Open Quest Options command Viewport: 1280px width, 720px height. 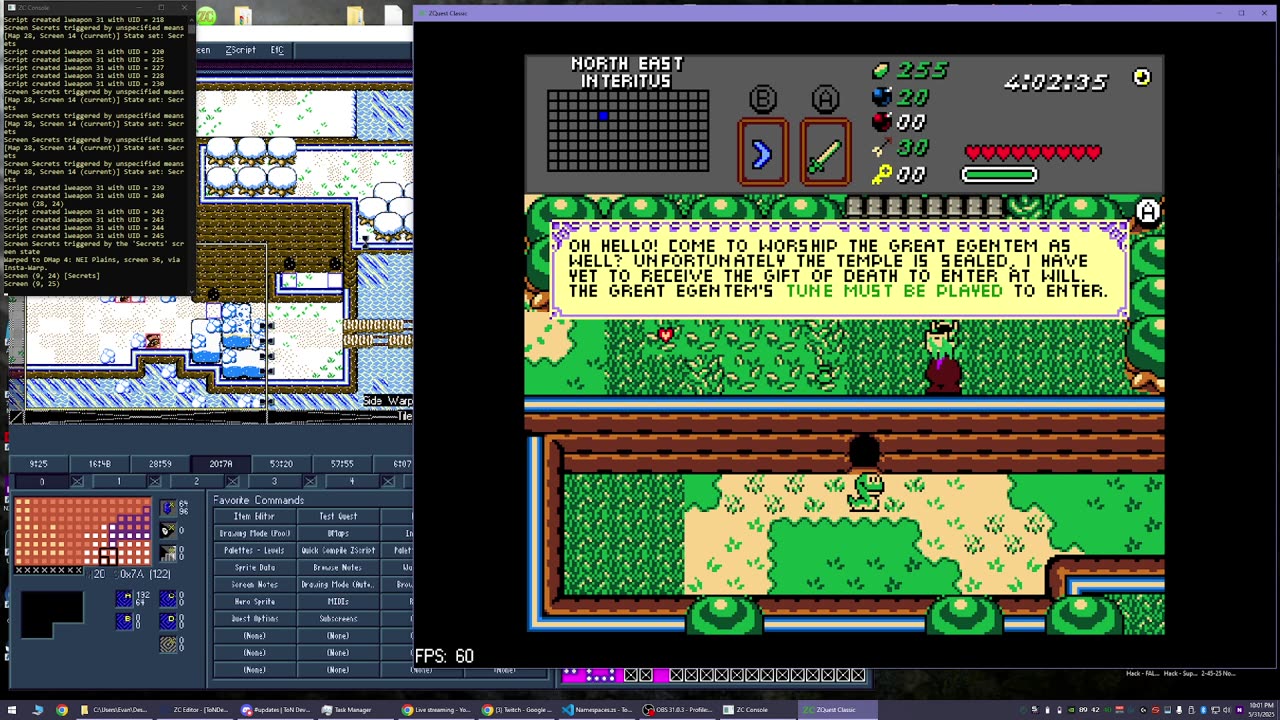pos(254,618)
